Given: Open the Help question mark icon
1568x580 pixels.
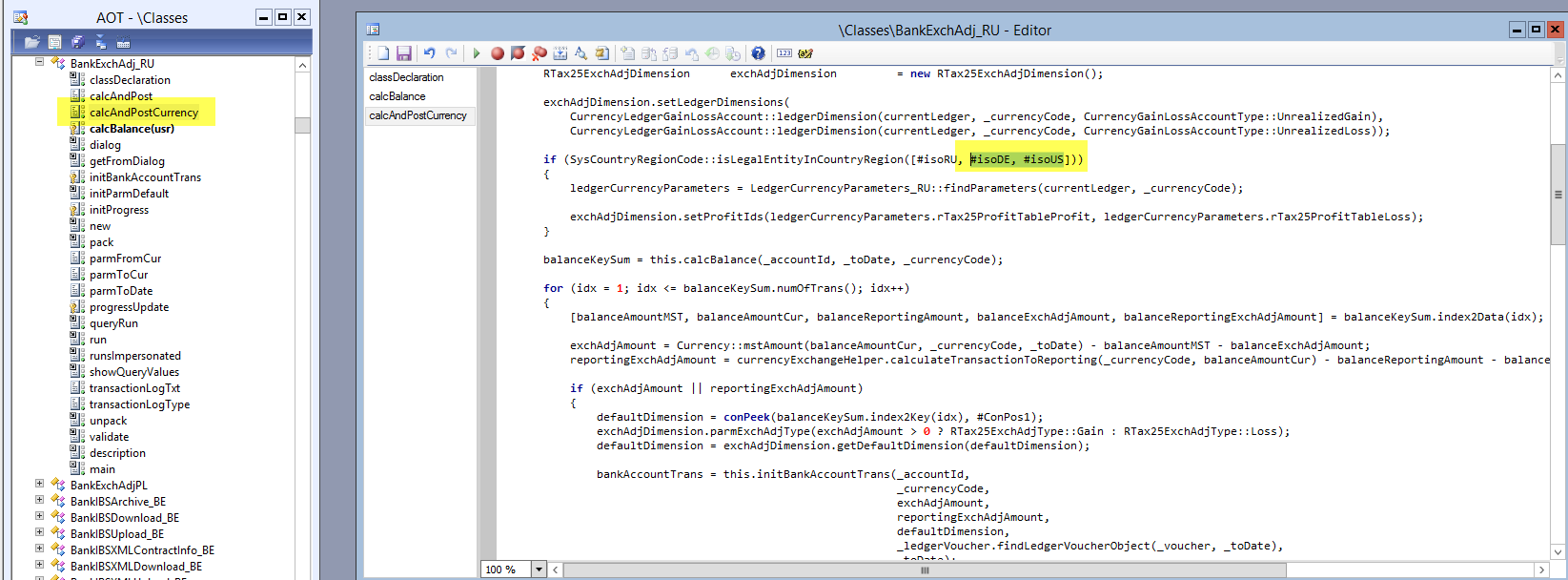Looking at the screenshot, I should 758,53.
